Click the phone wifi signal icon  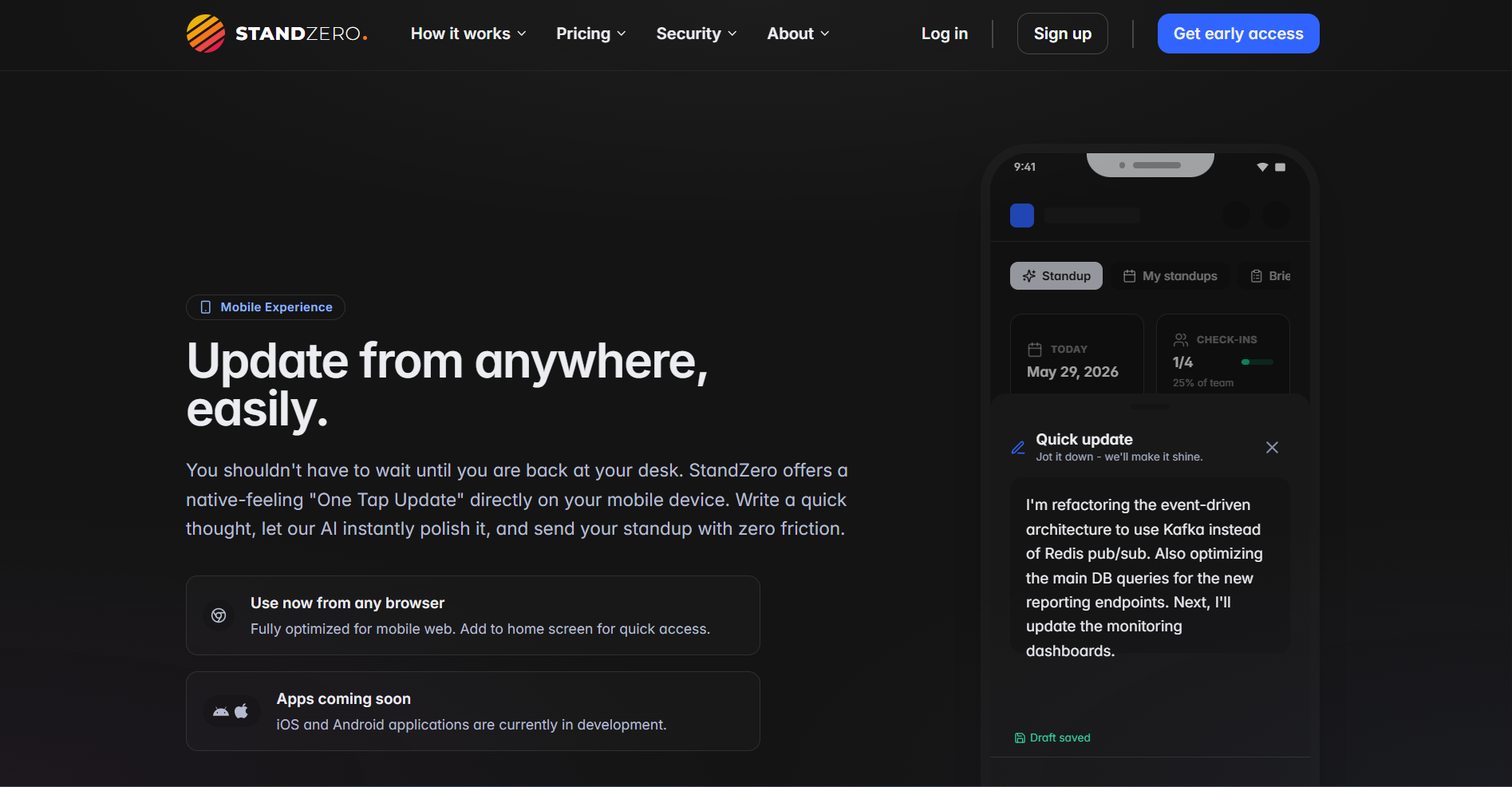pos(1262,167)
